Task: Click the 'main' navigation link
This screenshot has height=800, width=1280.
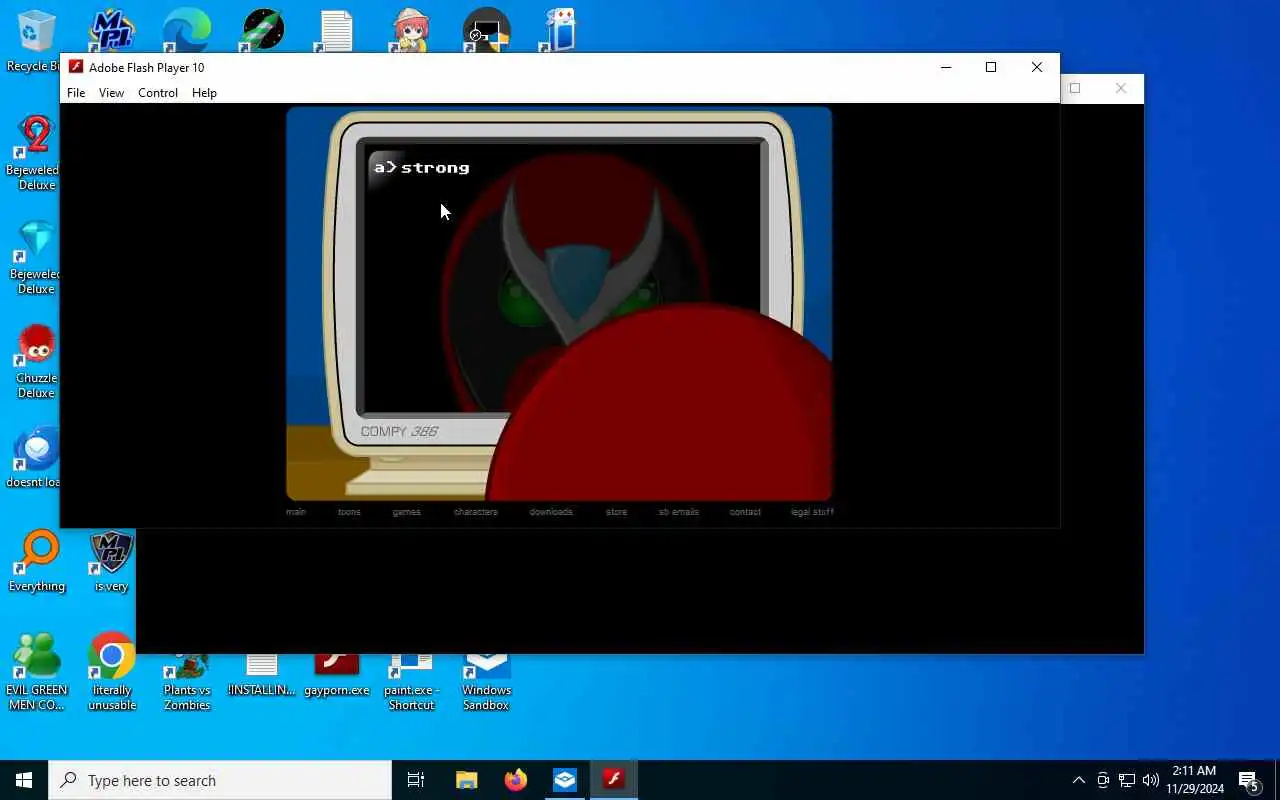Action: coord(296,512)
